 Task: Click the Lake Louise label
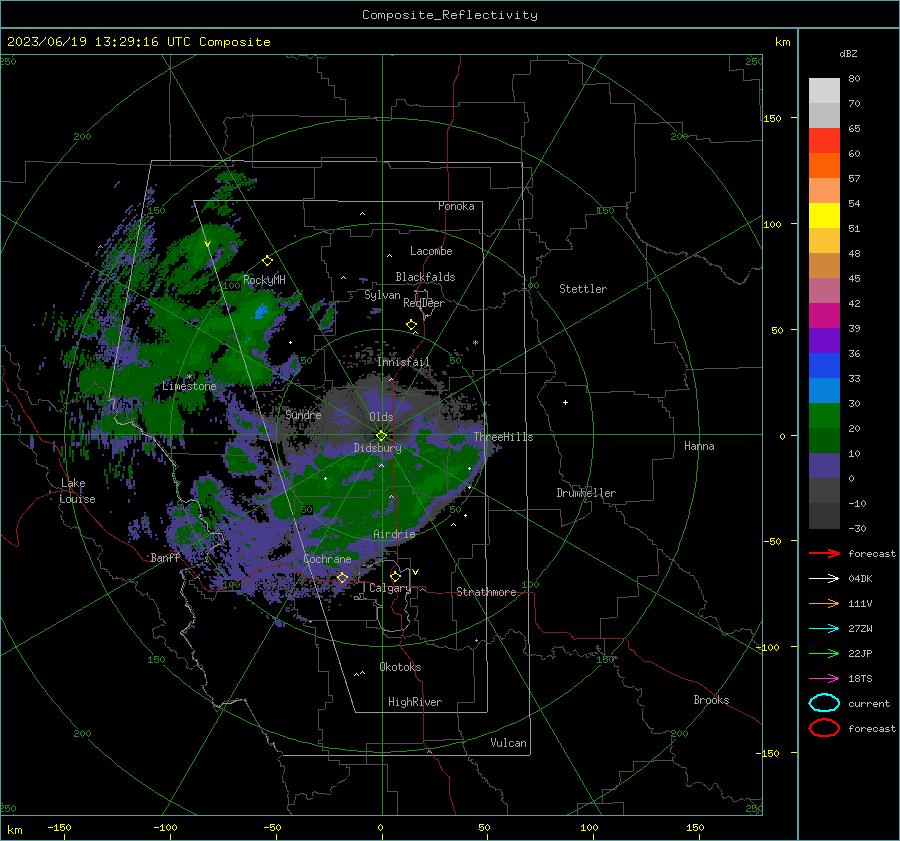tap(77, 491)
